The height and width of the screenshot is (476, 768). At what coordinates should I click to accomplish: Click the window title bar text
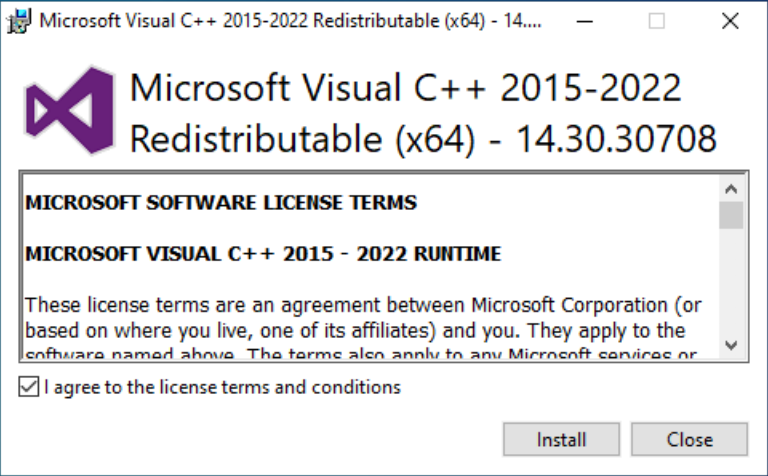point(290,21)
